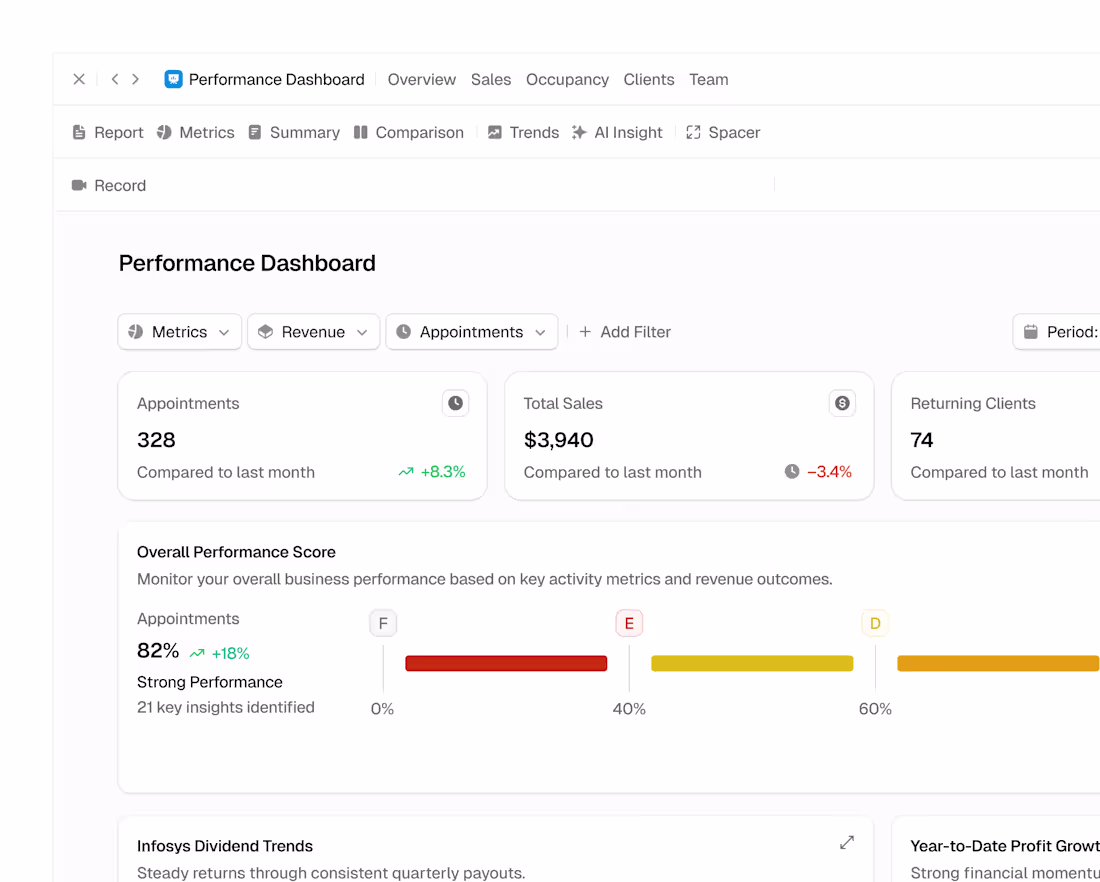The image size is (1100, 882).
Task: Click the Revenue filter chevron arrow
Action: coord(362,333)
